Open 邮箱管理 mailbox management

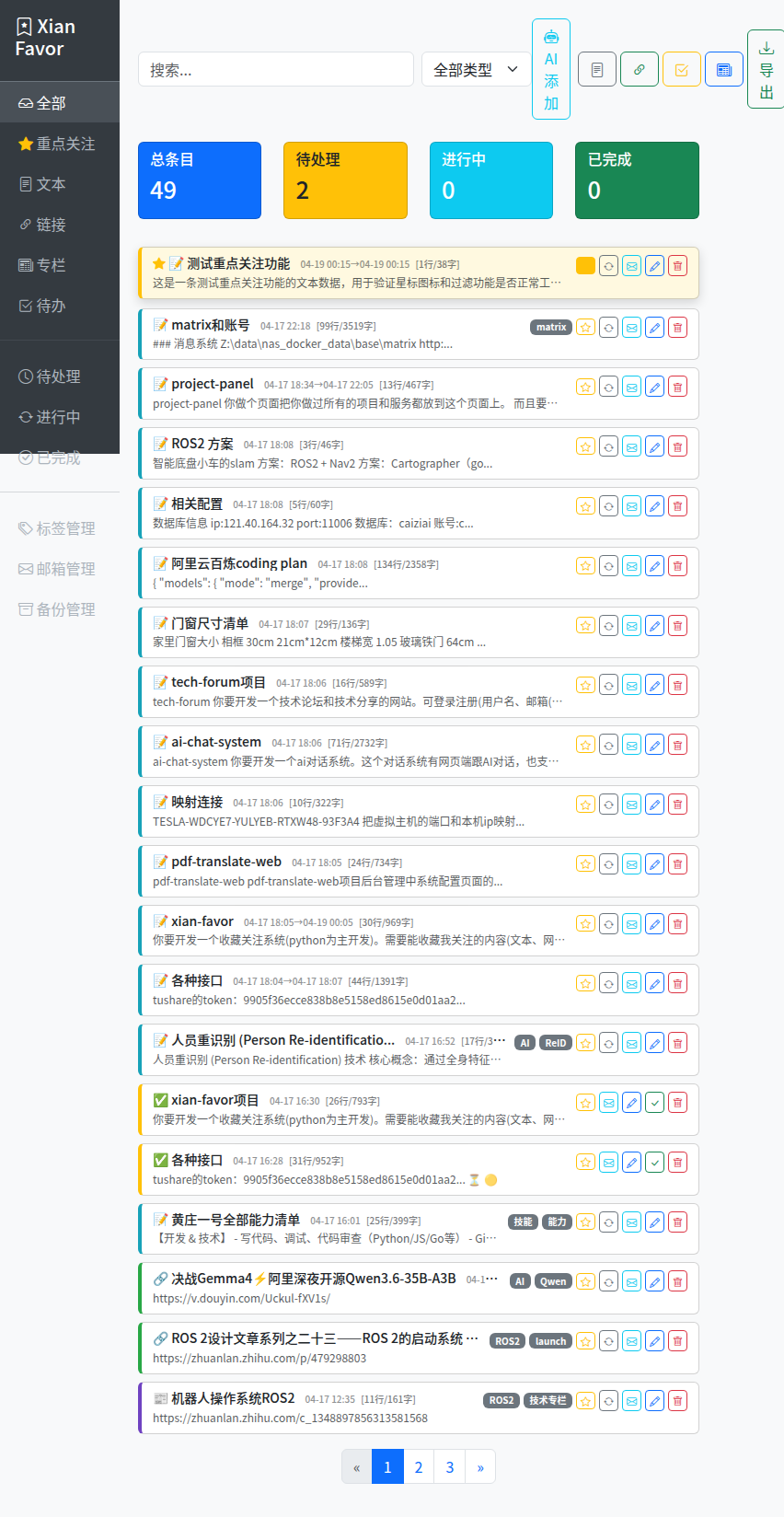(60, 568)
